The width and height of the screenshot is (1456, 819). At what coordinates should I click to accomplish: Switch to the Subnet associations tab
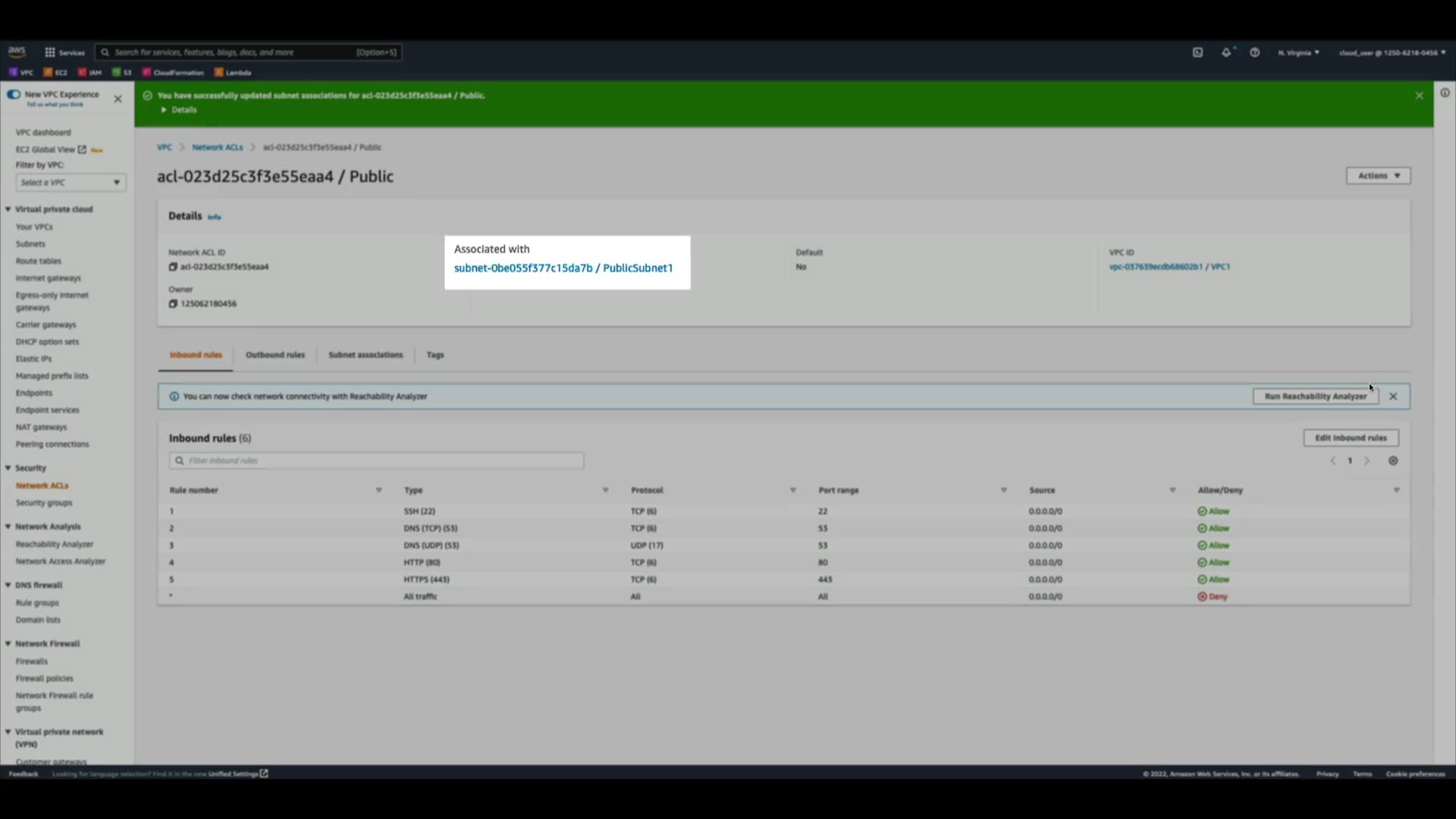click(x=366, y=355)
